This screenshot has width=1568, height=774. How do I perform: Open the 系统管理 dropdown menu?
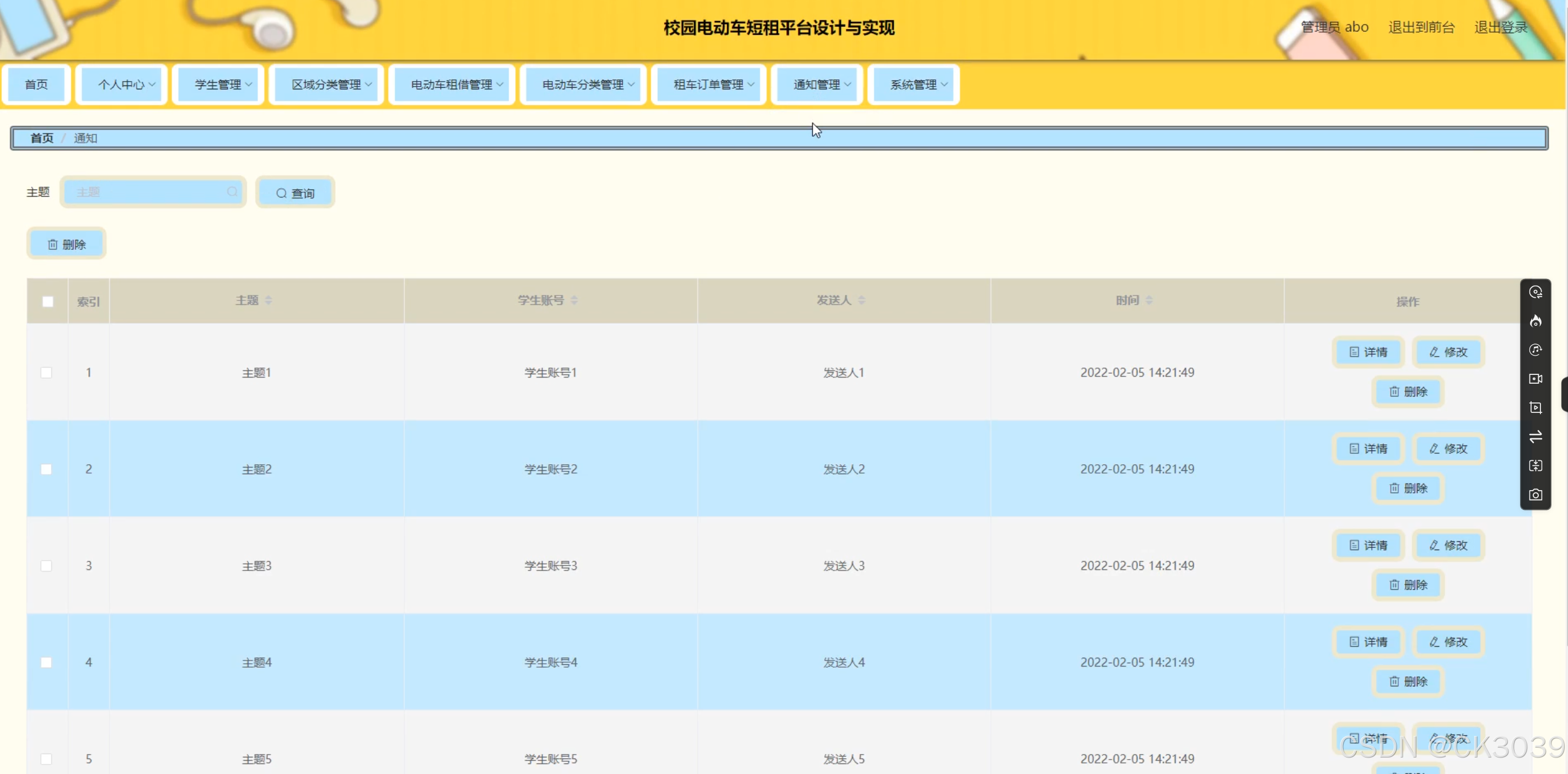pyautogui.click(x=919, y=84)
